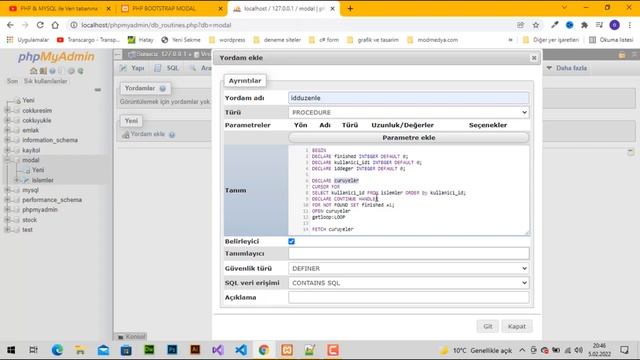Viewport: 640px width, 360px height.
Task: Select performance_schema database in tree
Action: point(52,200)
